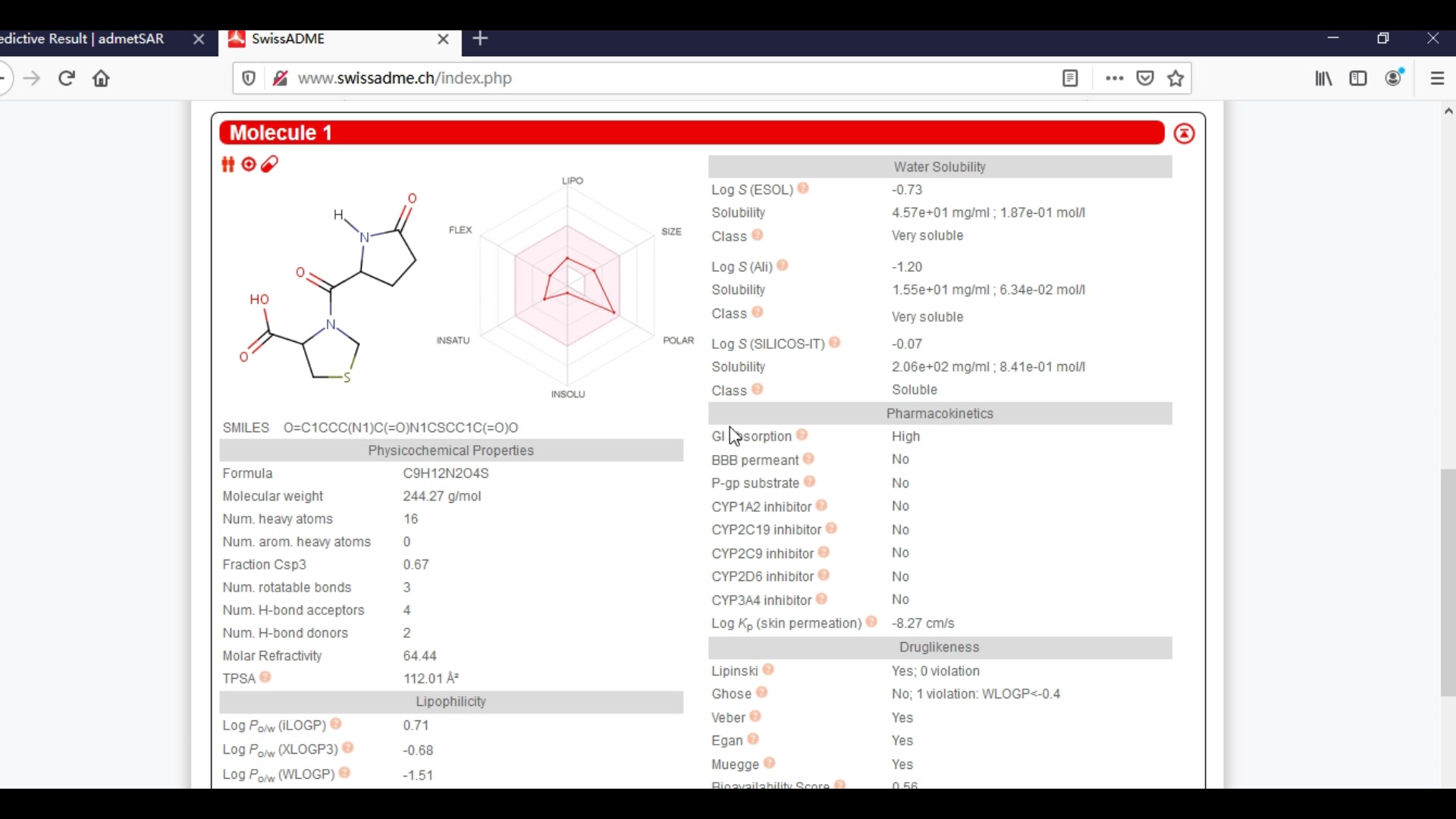Remove Molecule 1 using the red delete icon
1456x819 pixels.
(x=1184, y=133)
